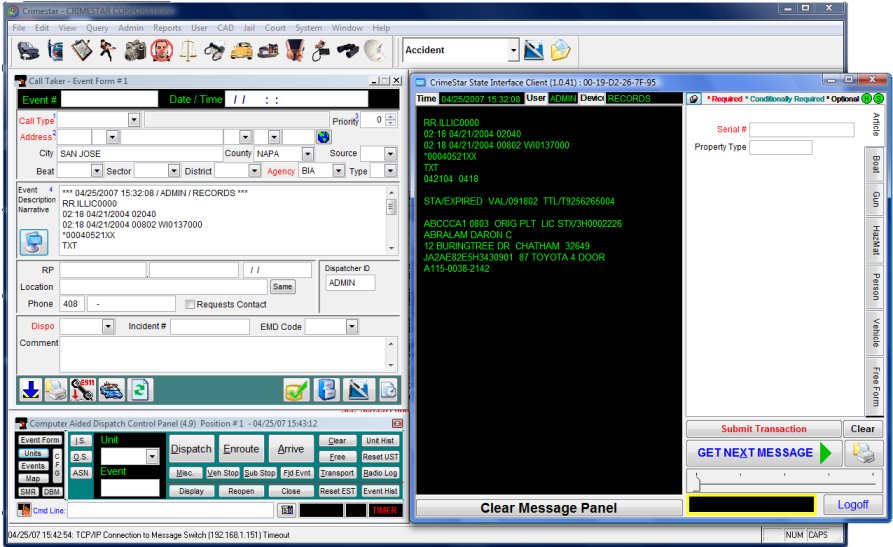Open the Unit dropdown in CAD panel
This screenshot has width=893, height=547.
click(x=152, y=456)
